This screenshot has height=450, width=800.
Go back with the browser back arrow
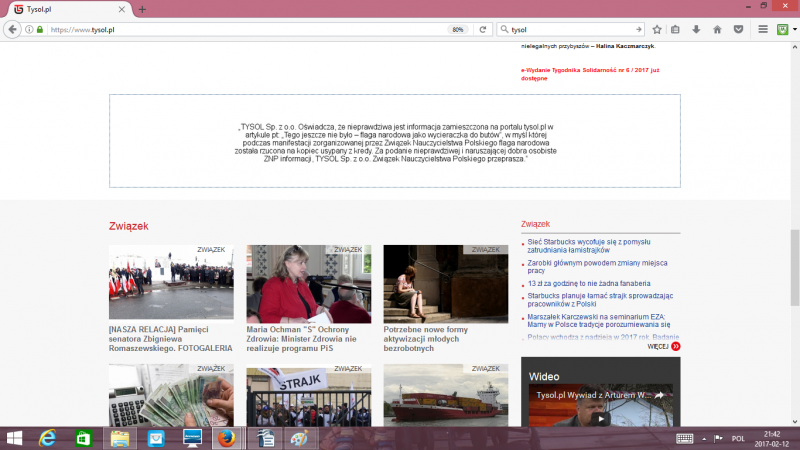tap(12, 30)
